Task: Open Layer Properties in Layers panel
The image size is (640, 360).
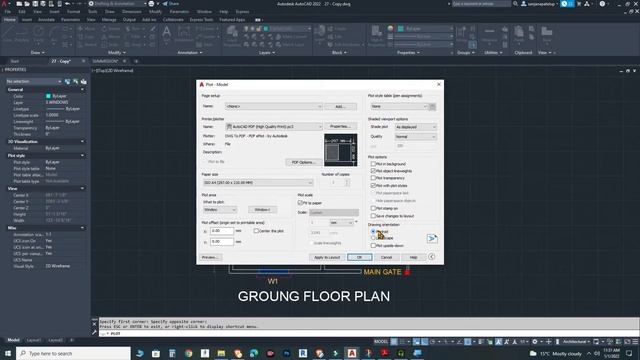Action: tap(232, 35)
